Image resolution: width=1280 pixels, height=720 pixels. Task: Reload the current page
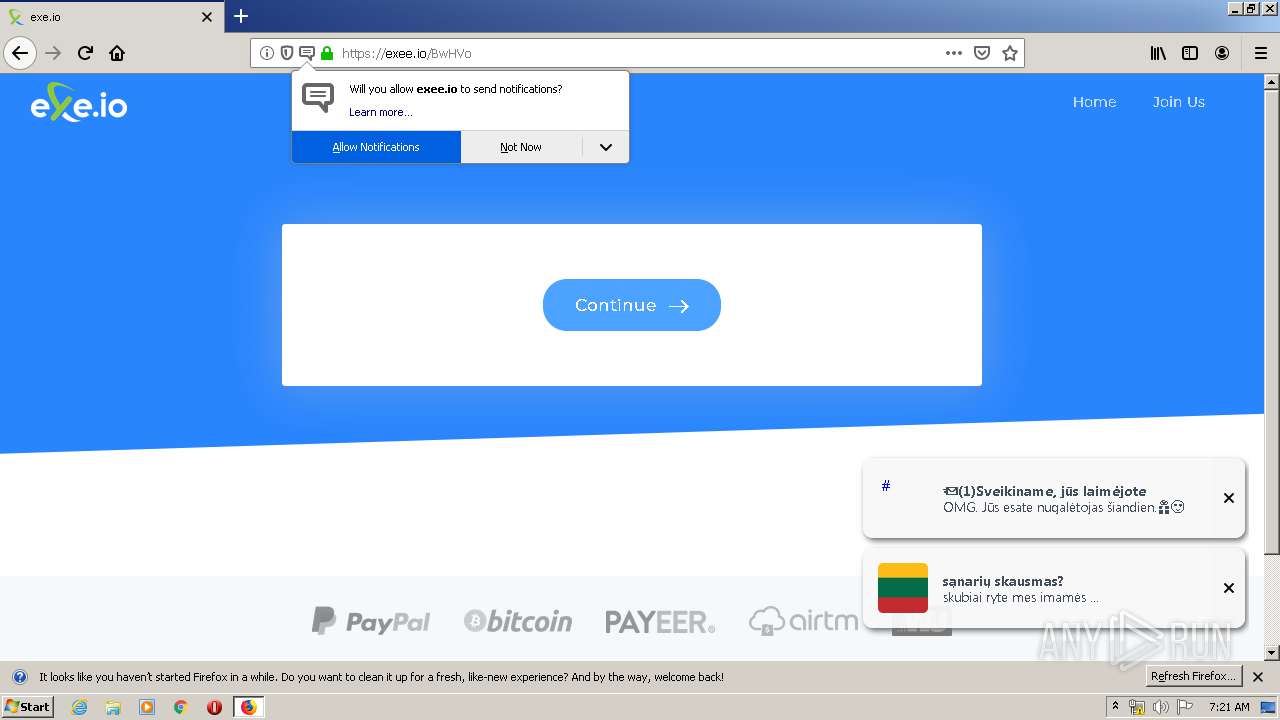pos(86,53)
